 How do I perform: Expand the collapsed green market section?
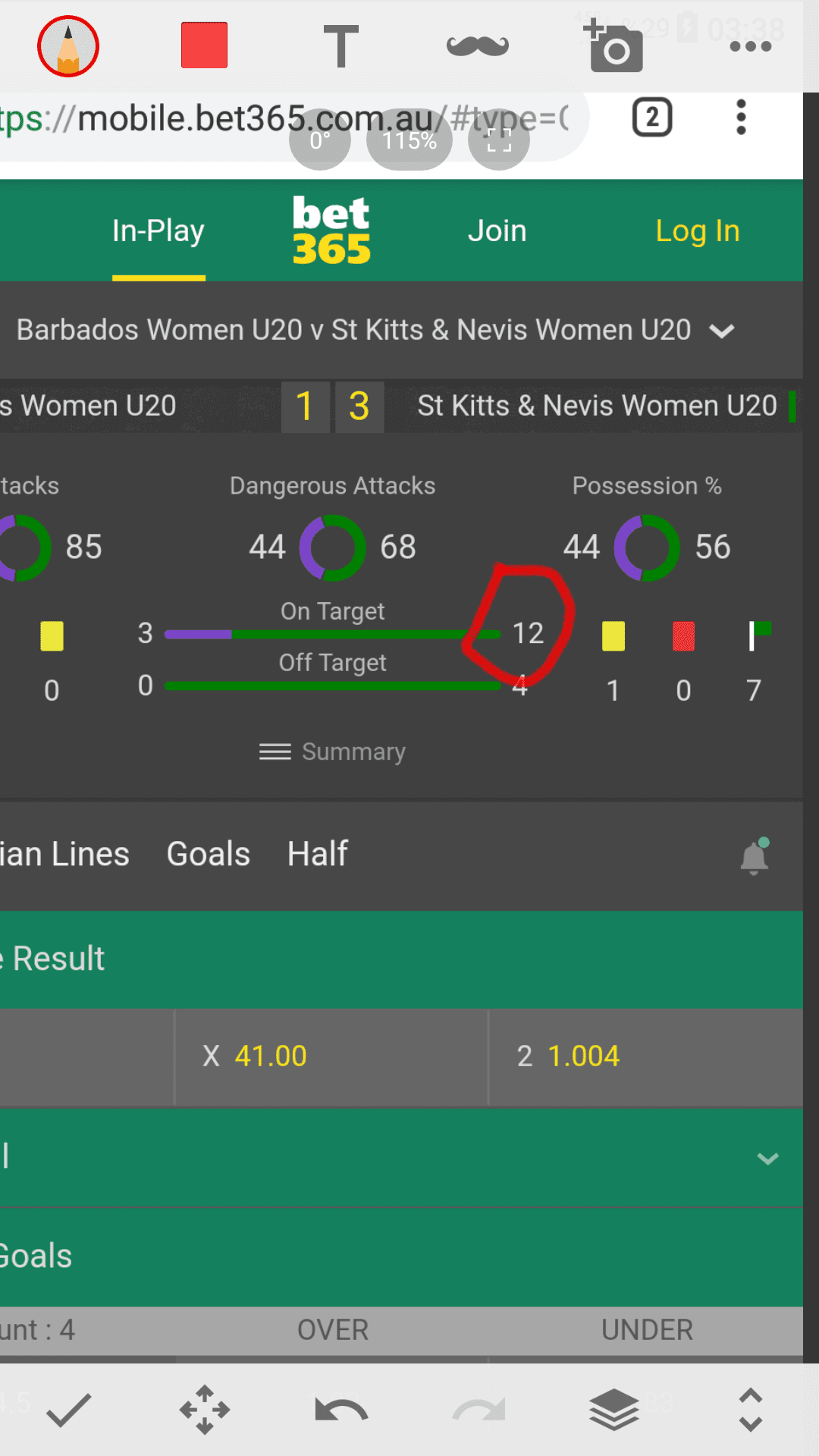tap(768, 1158)
